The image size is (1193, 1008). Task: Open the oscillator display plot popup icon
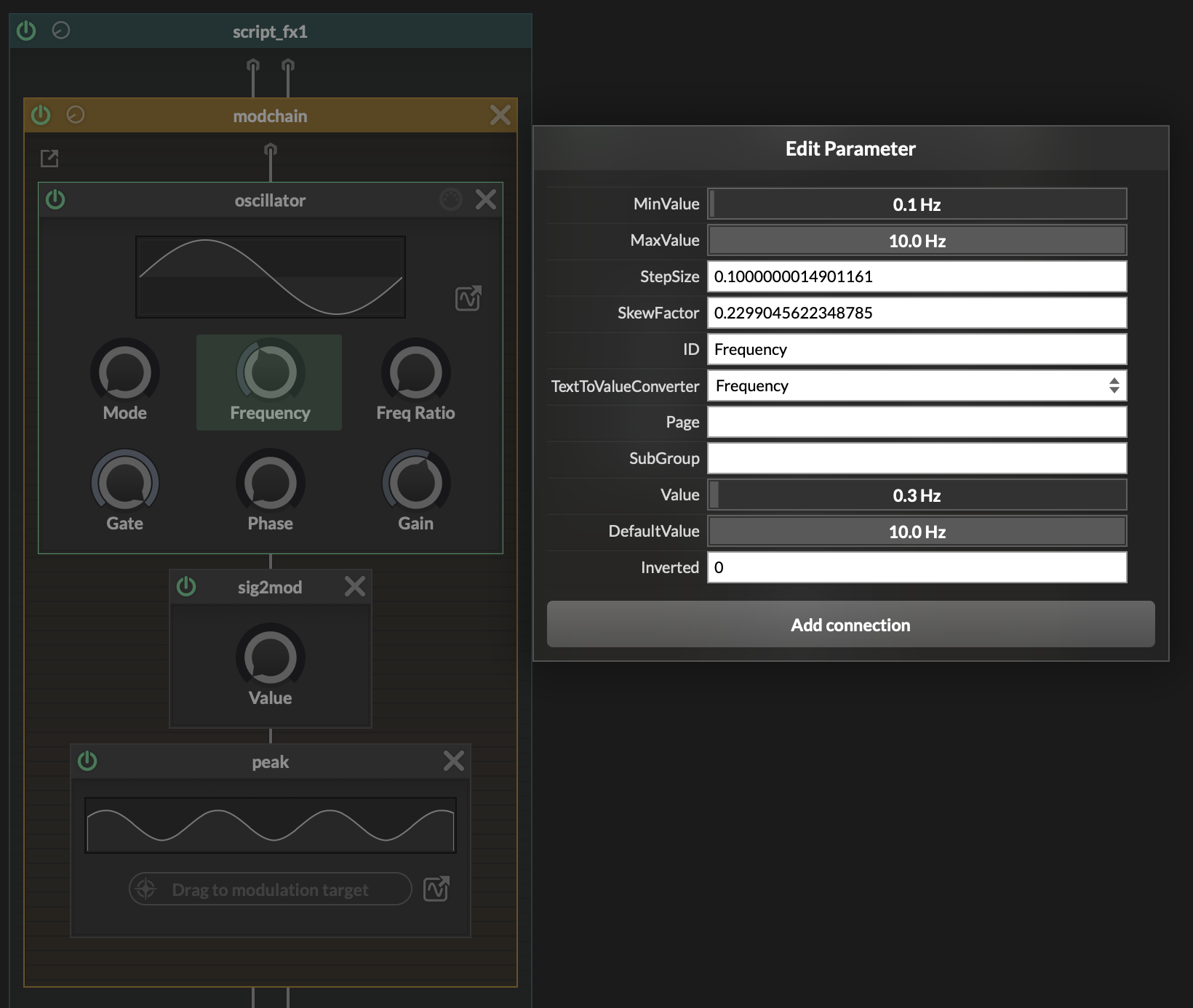pyautogui.click(x=468, y=298)
